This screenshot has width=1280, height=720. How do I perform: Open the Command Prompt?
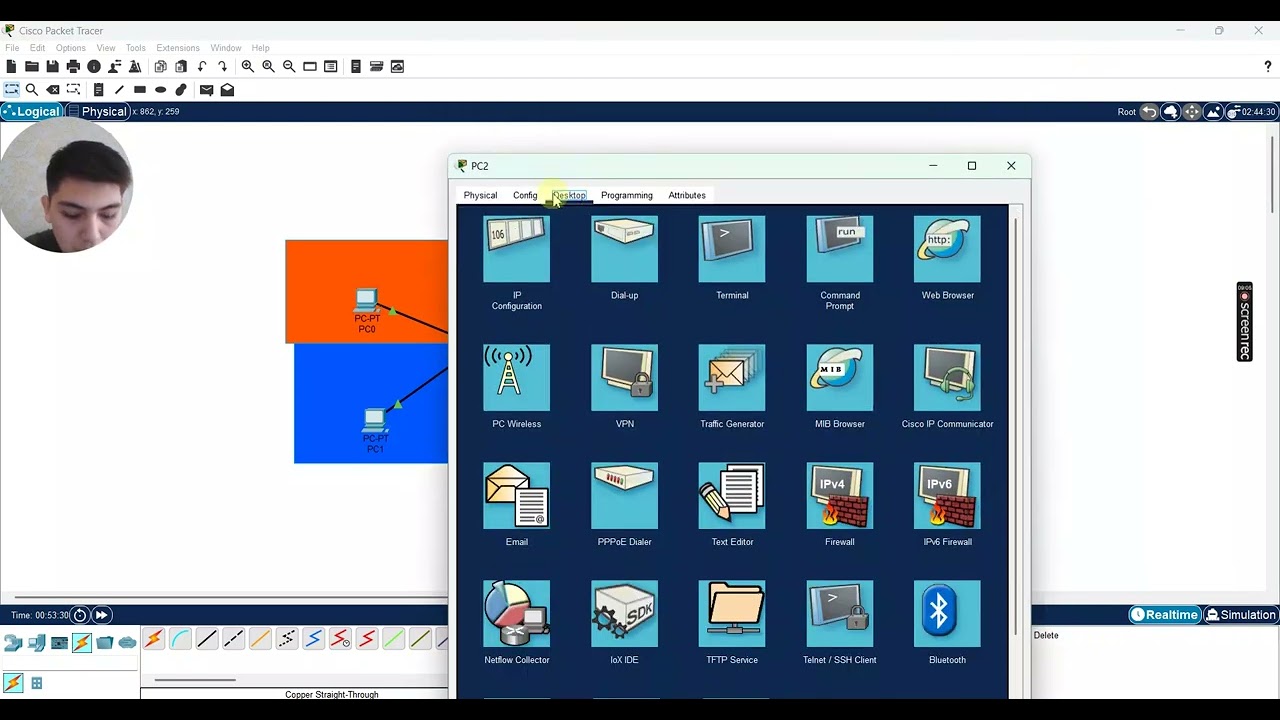tap(840, 249)
